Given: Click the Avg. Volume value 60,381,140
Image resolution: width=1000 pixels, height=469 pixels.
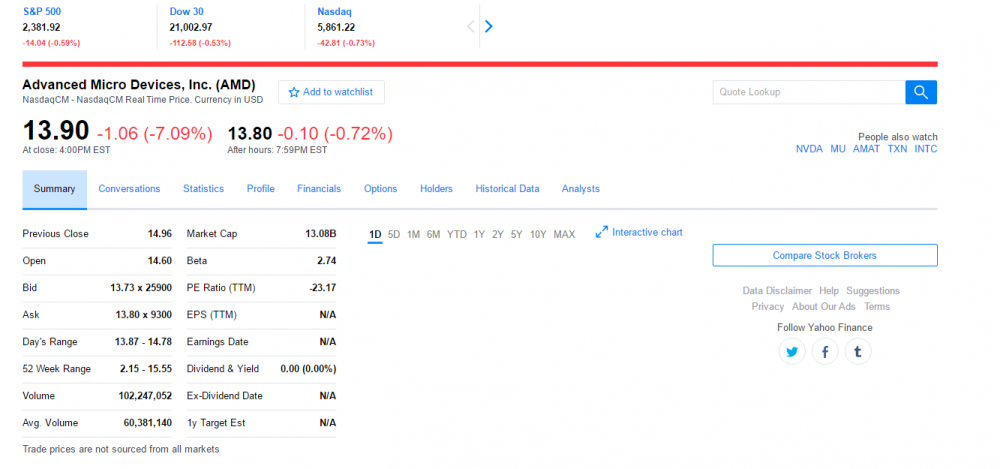Looking at the screenshot, I should (148, 422).
